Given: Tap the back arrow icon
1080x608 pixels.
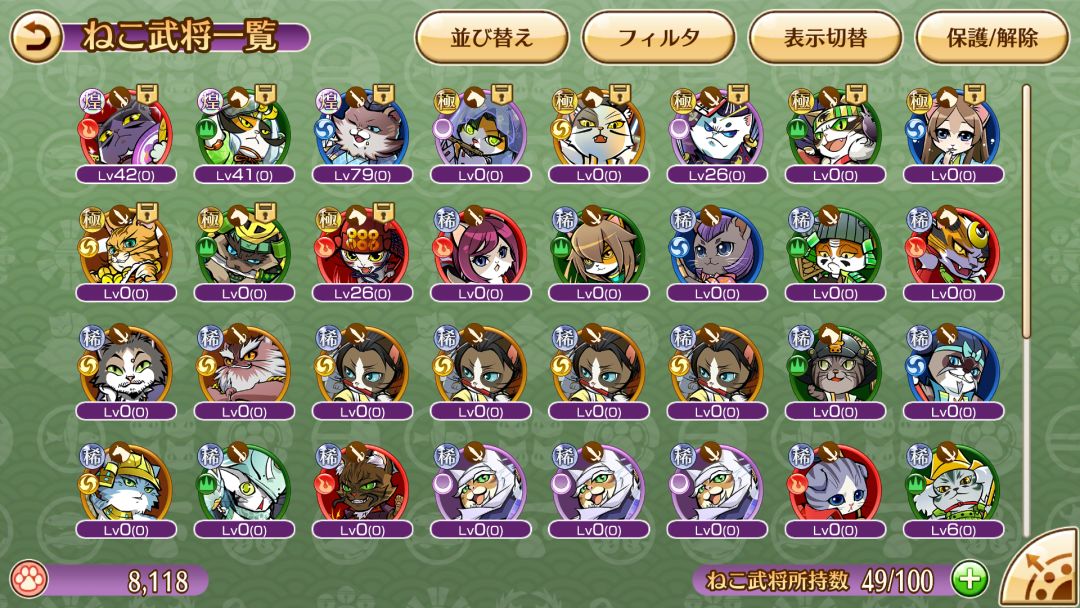Looking at the screenshot, I should [x=35, y=37].
